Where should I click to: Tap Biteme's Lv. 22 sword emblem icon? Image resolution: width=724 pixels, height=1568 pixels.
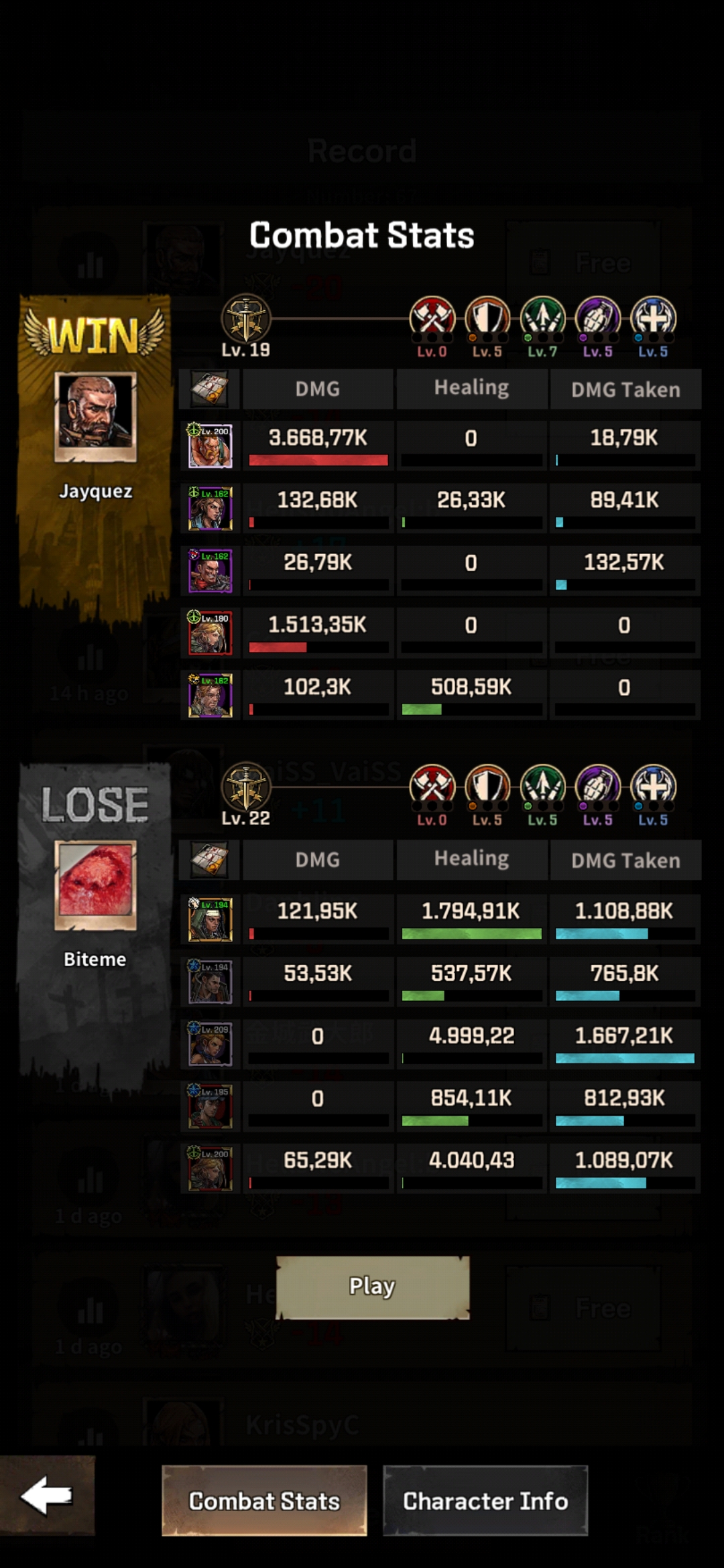[246, 787]
